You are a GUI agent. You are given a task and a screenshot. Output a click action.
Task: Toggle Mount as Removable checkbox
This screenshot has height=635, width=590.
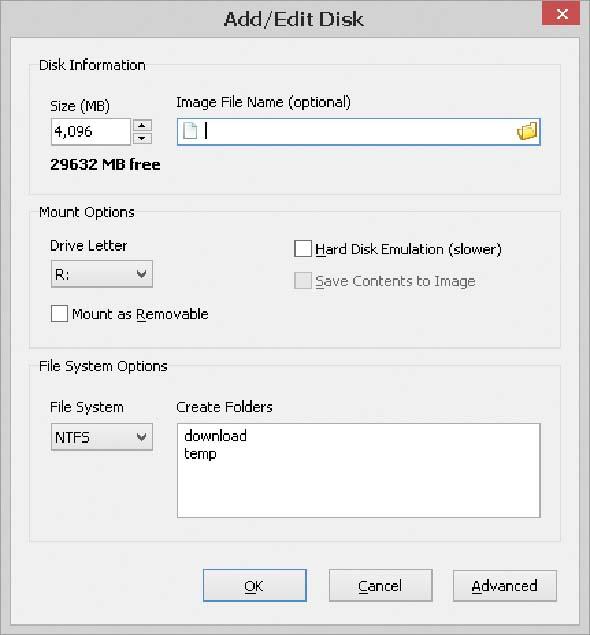point(59,313)
